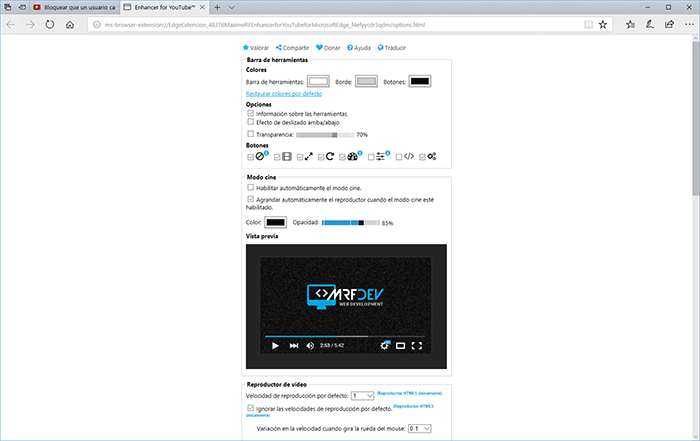Image resolution: width=700 pixels, height=441 pixels.
Task: Enable Efecto de deslizado arriba/abajo
Action: [x=250, y=122]
